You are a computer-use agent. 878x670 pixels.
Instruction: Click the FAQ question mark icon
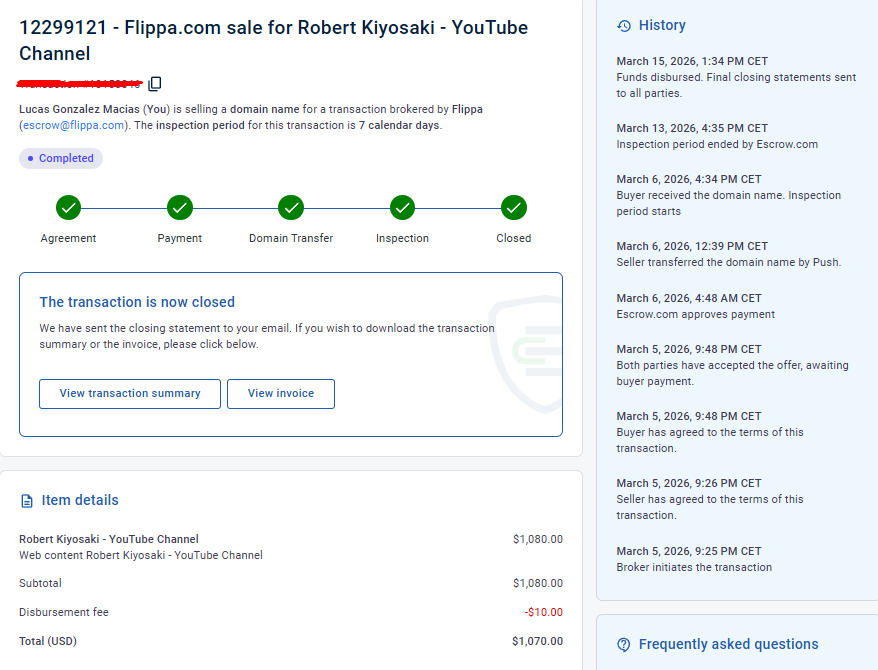point(624,644)
